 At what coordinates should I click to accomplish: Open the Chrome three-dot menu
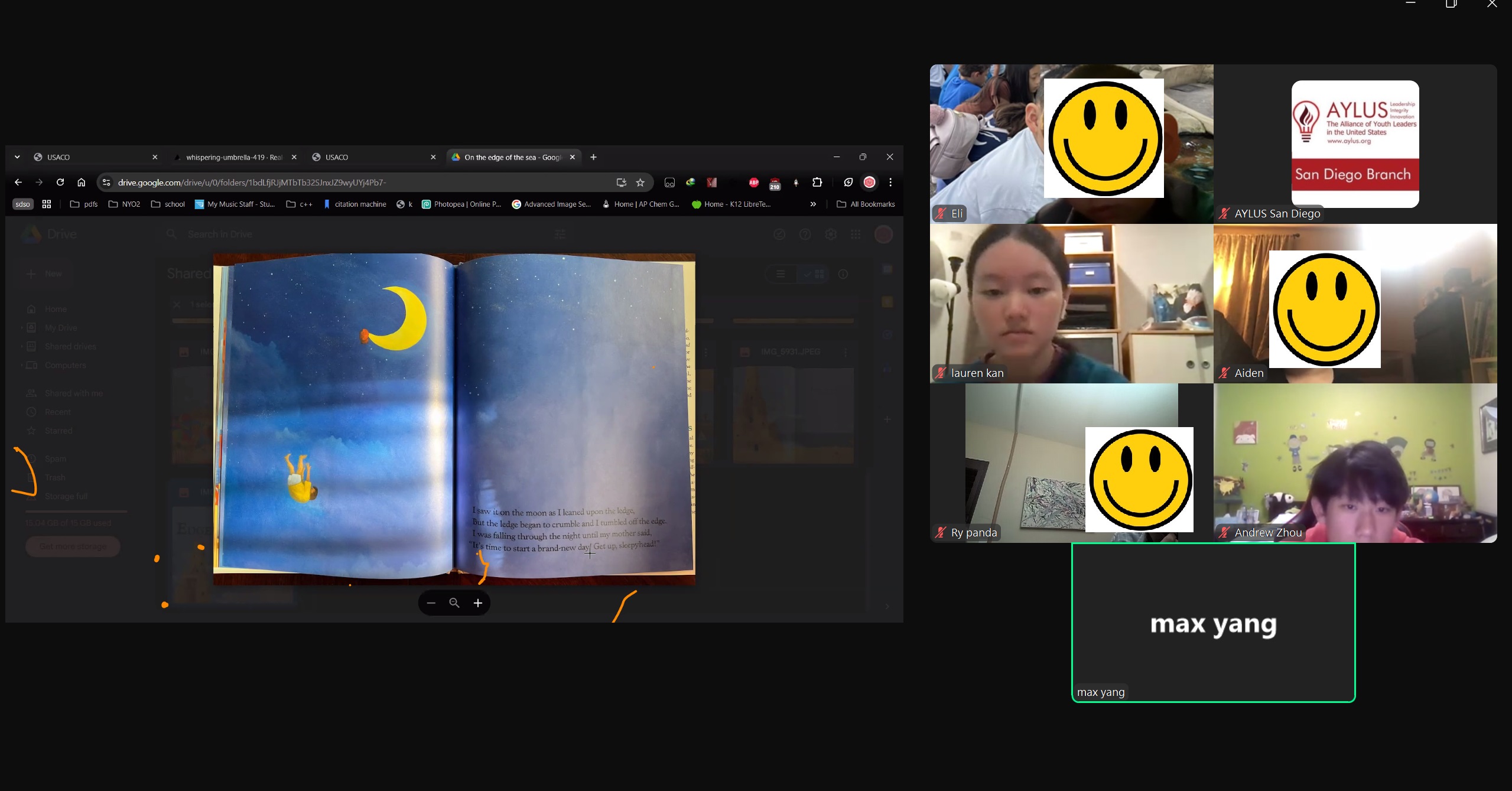(890, 183)
